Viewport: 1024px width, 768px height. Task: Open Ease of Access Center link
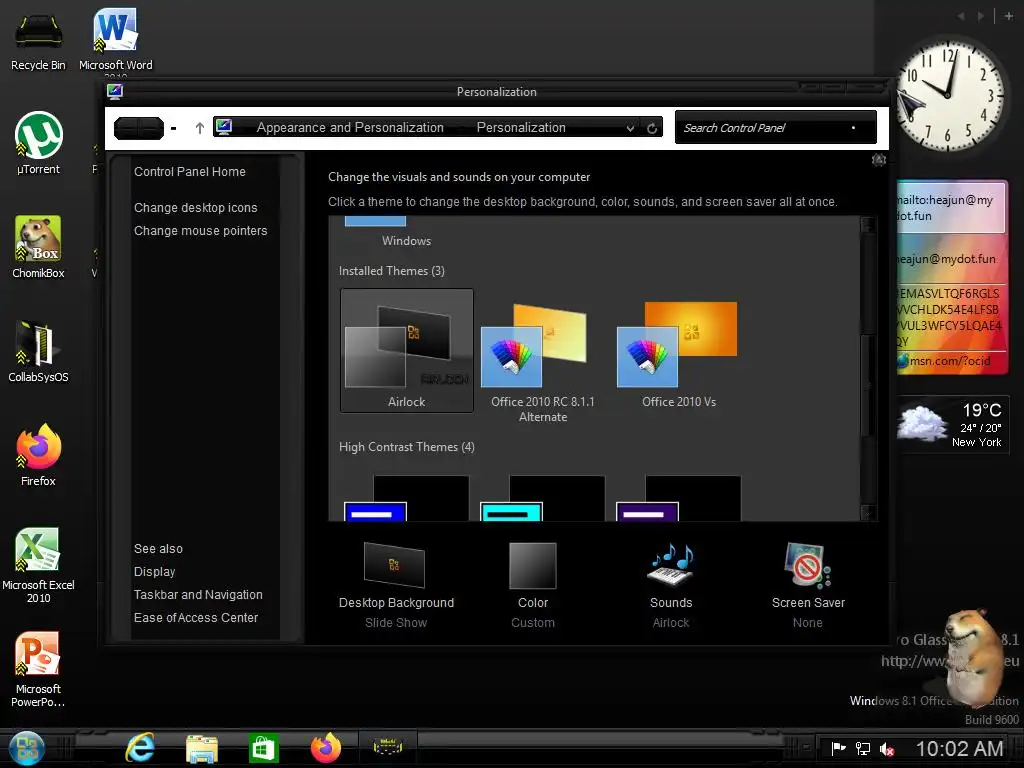coord(195,617)
